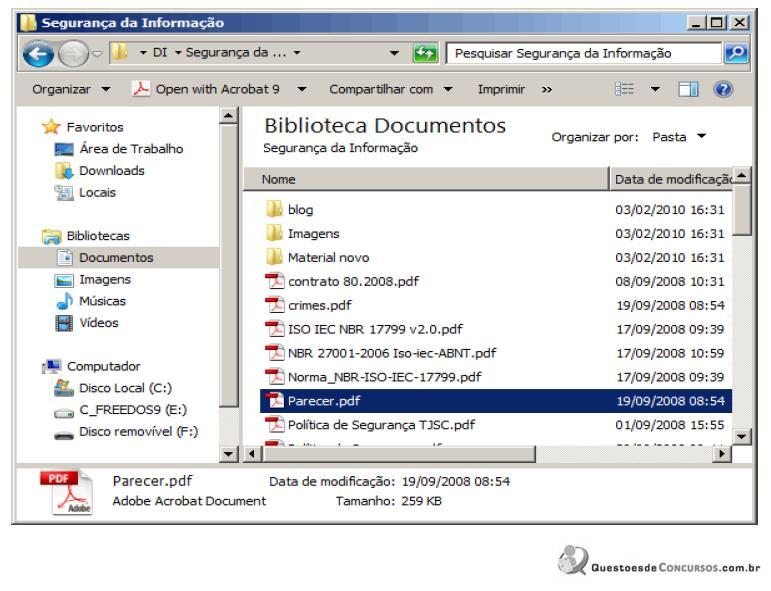Viewport: 771px width, 591px height.
Task: Select crimes.pdf file
Action: coord(320,305)
